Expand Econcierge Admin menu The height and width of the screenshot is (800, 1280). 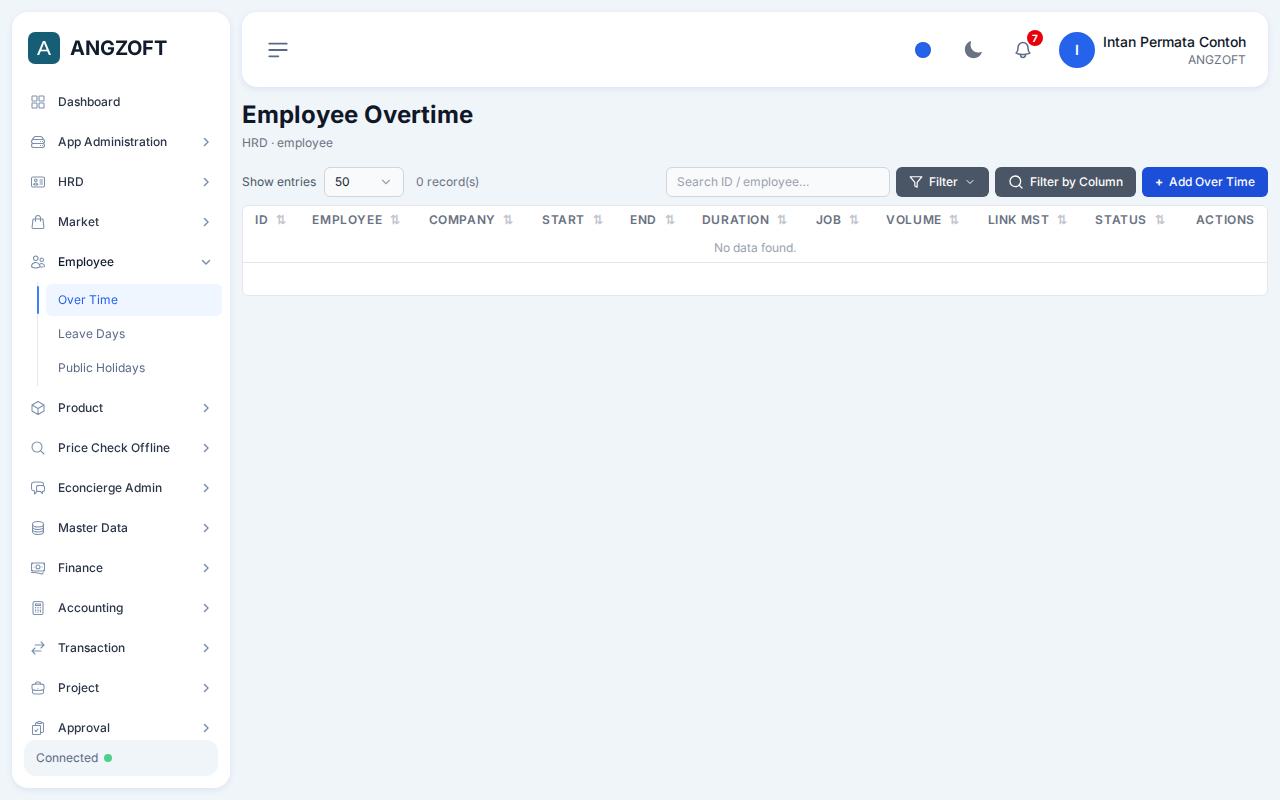pos(121,488)
